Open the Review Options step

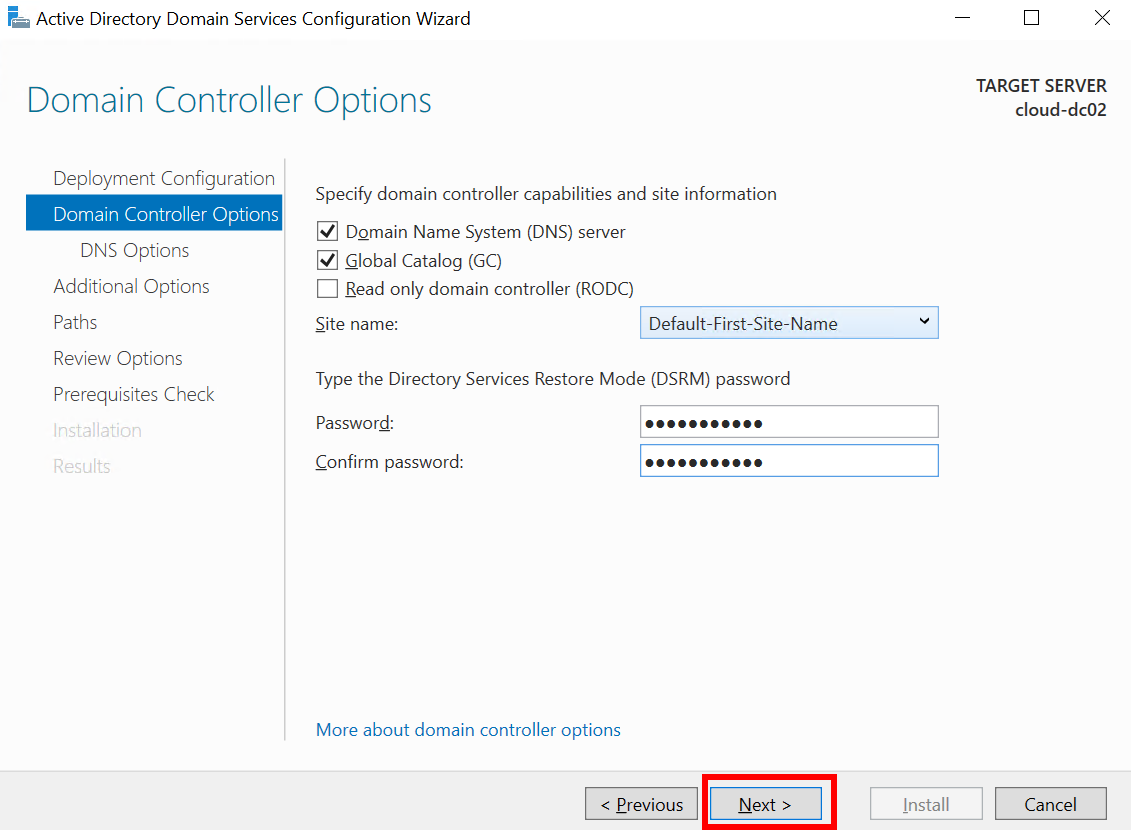tap(118, 358)
